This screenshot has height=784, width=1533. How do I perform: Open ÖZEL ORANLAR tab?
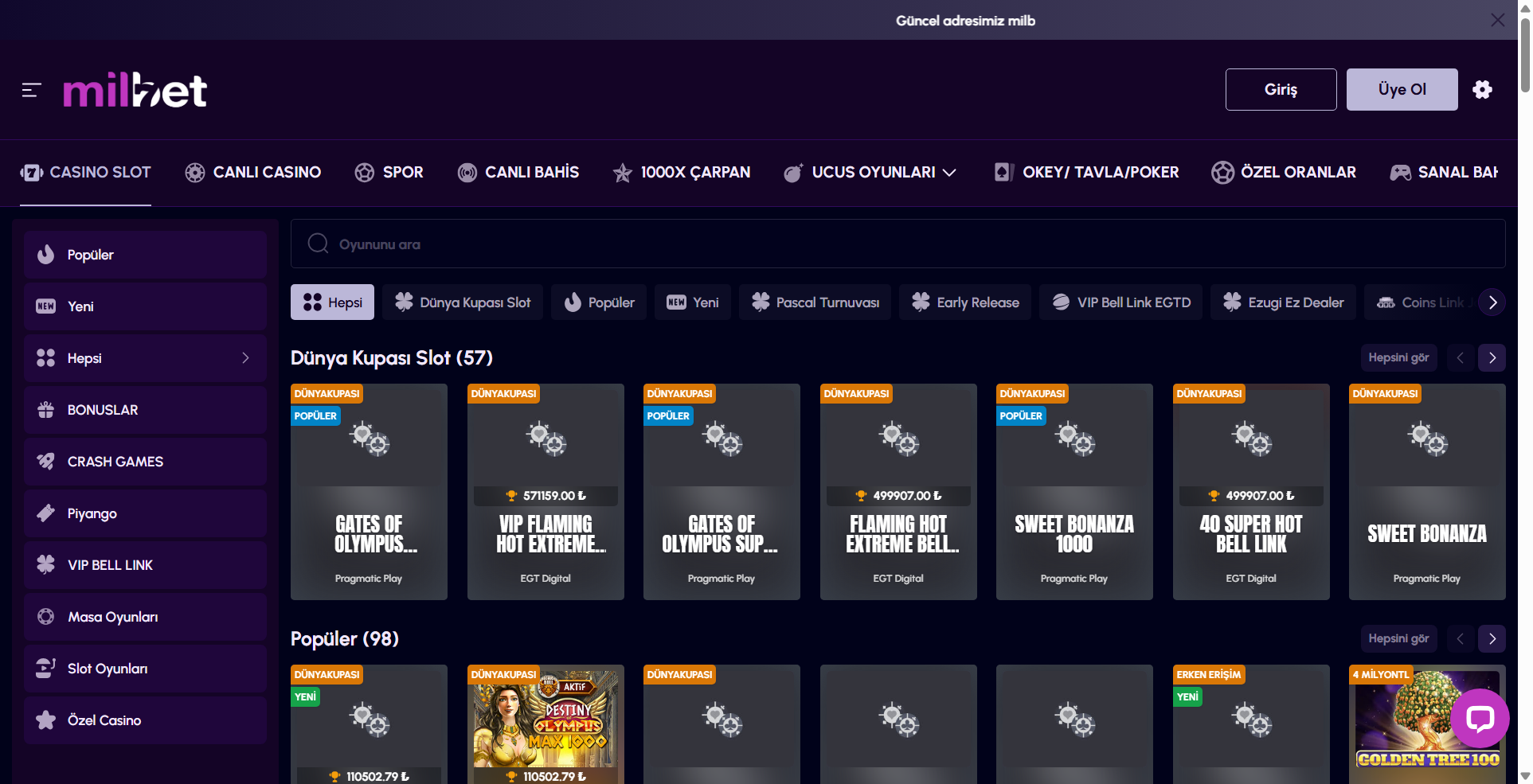[x=1284, y=173]
